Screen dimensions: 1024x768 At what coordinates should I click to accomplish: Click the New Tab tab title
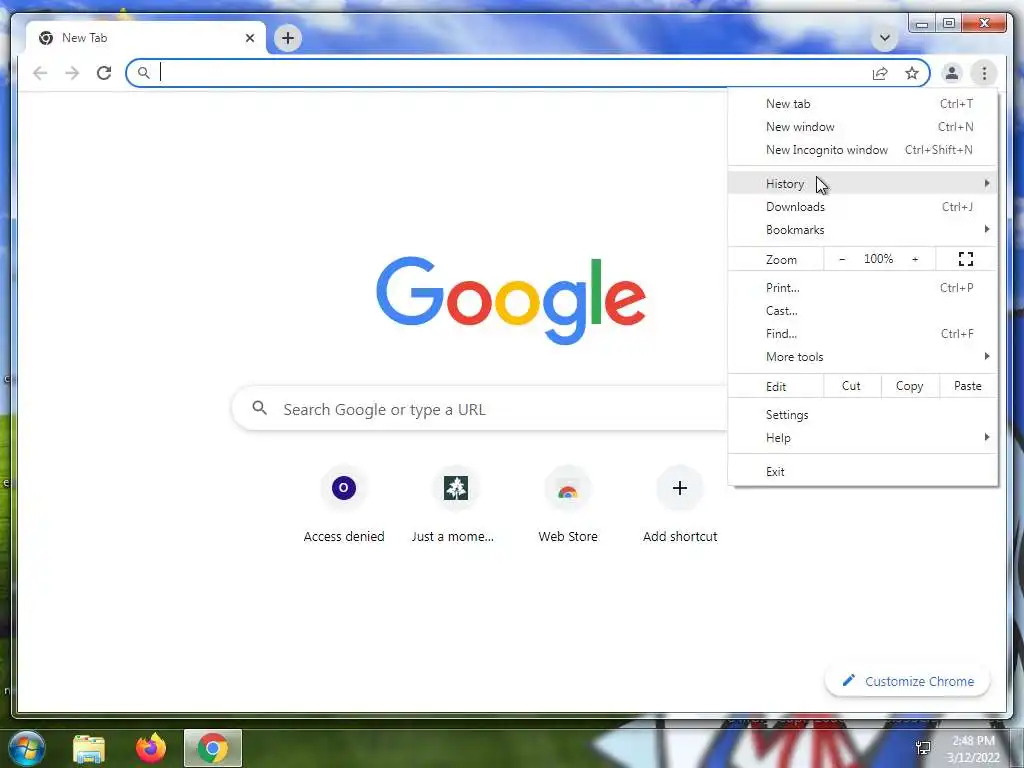pos(84,38)
